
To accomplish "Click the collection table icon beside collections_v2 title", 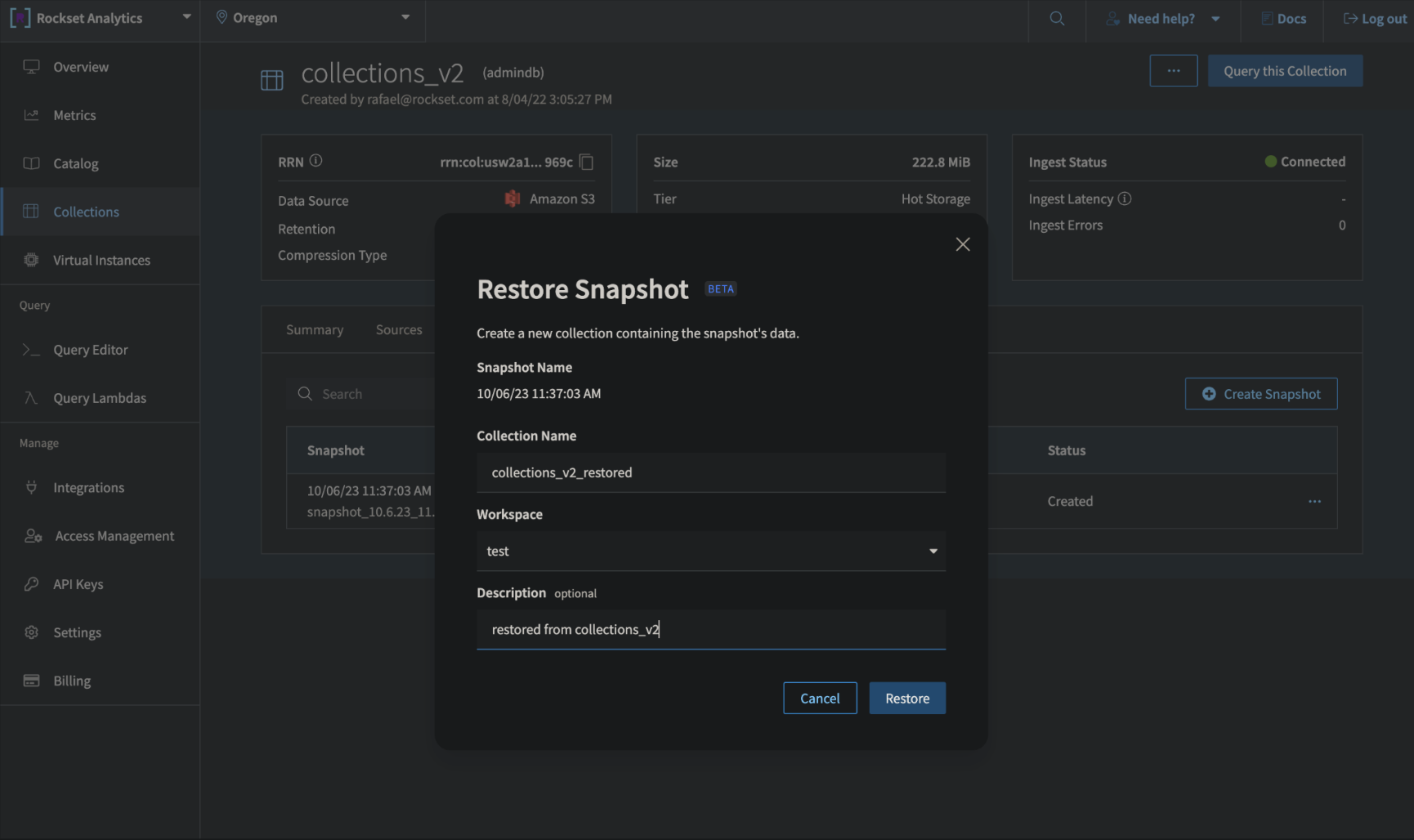I will (272, 80).
